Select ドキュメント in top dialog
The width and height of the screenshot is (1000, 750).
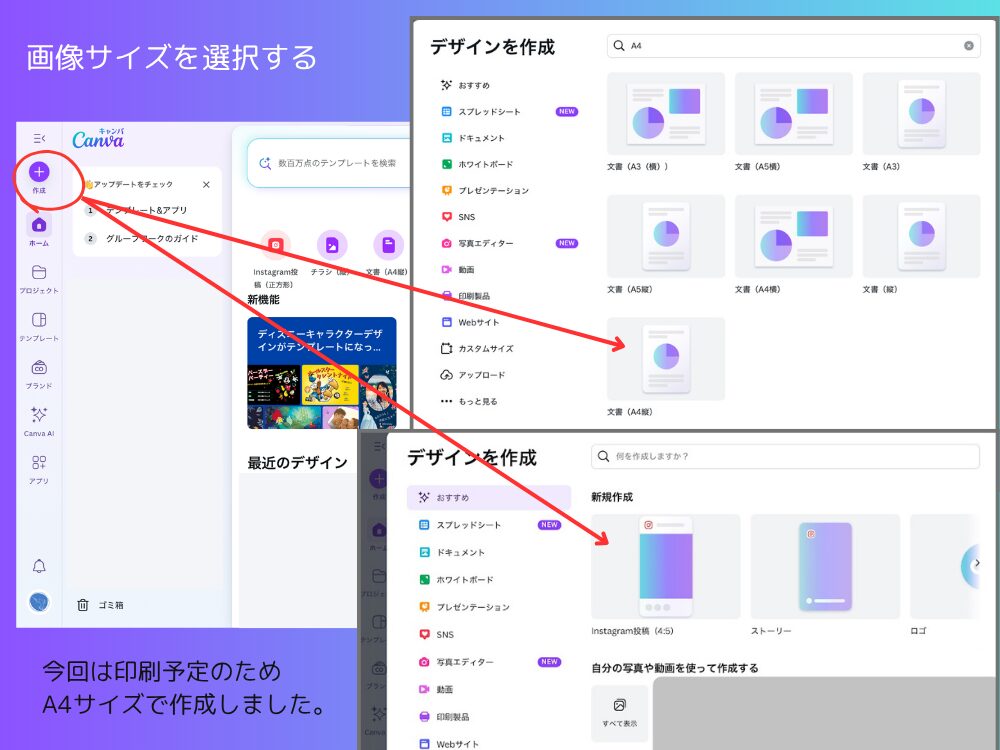click(x=473, y=138)
